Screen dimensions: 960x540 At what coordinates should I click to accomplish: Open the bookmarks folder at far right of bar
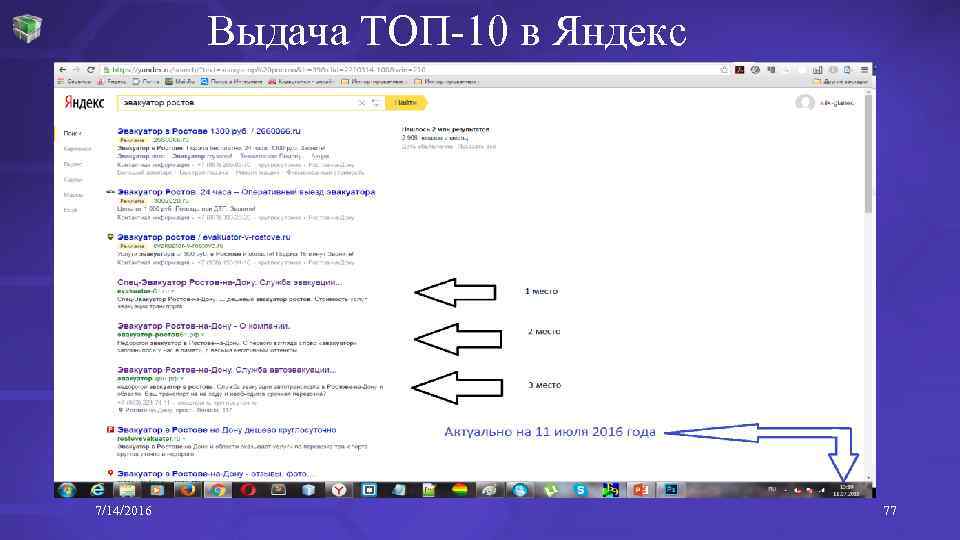point(840,81)
